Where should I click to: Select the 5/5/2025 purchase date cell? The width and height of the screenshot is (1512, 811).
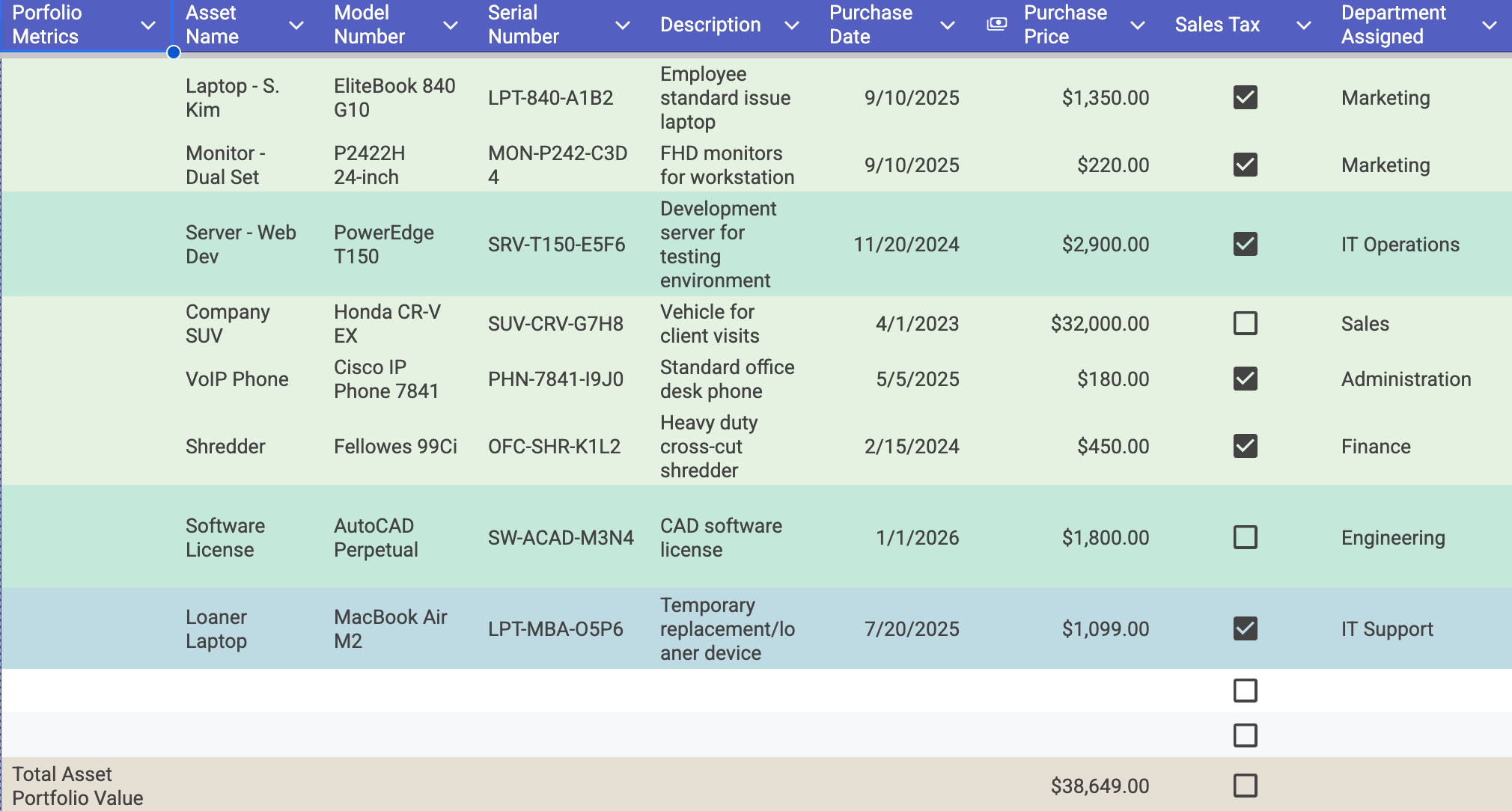[x=917, y=379]
